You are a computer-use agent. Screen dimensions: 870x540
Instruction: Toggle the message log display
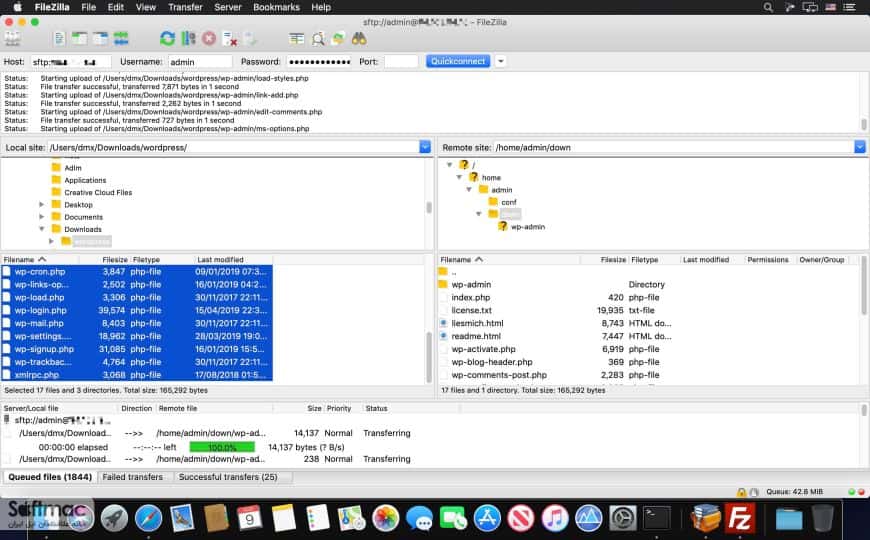(x=59, y=39)
